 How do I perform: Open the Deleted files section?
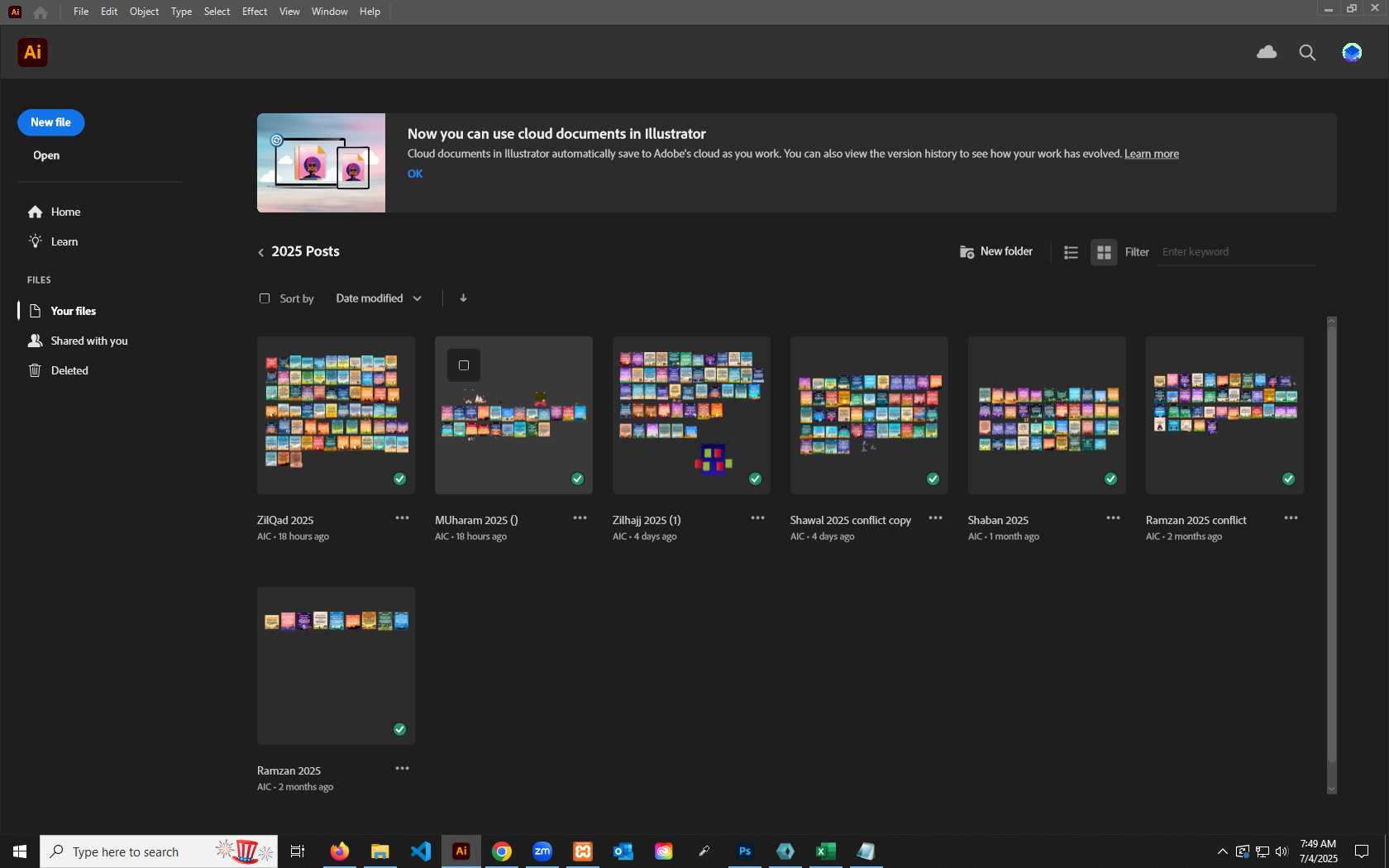(59, 370)
